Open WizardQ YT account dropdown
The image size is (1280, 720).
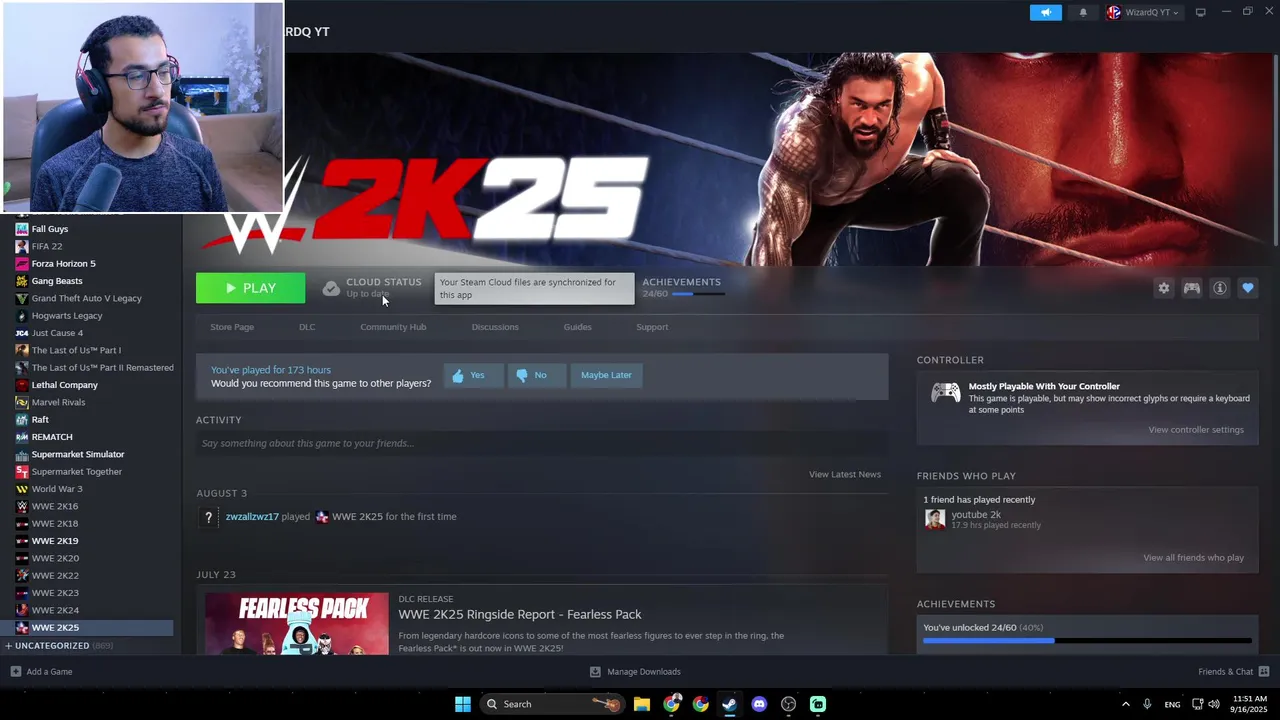point(1143,12)
